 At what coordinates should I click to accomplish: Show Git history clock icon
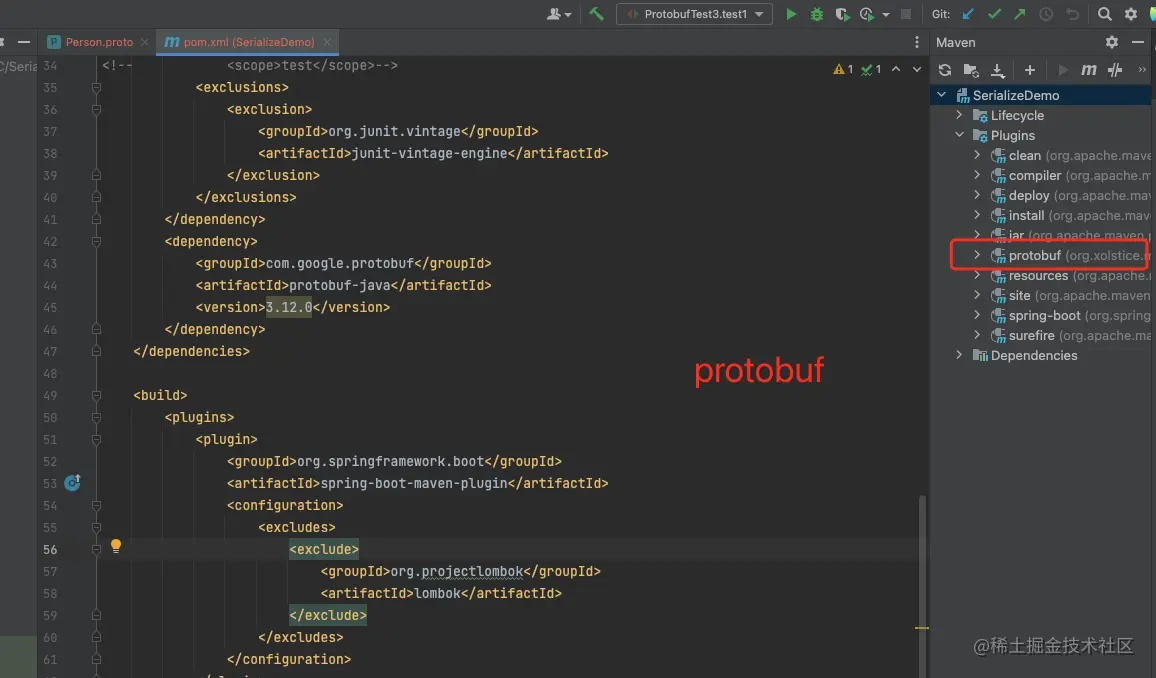pyautogui.click(x=1045, y=14)
